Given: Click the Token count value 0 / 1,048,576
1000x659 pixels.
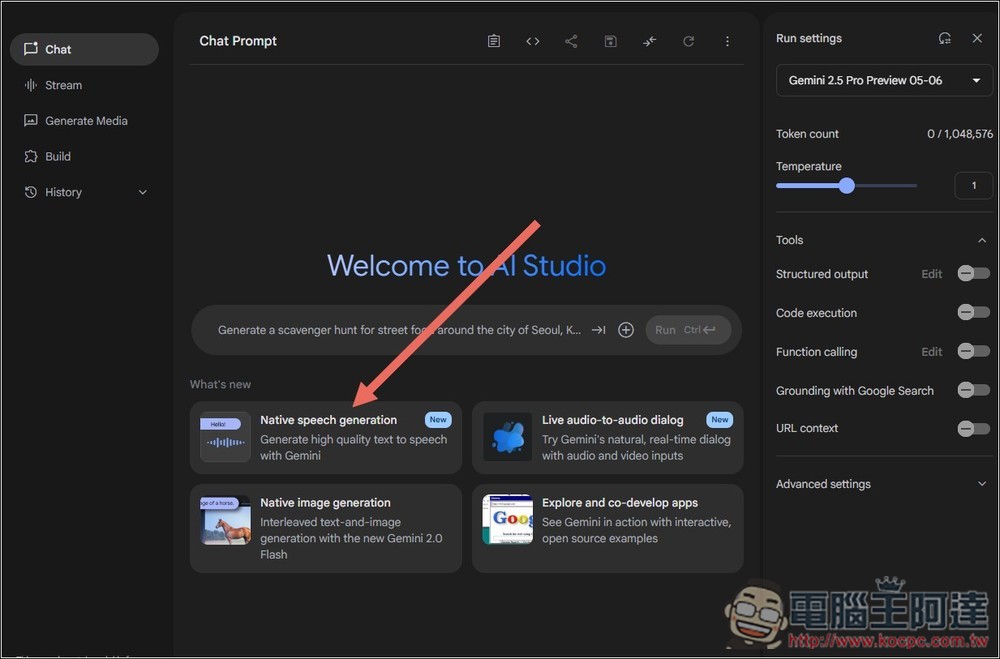Looking at the screenshot, I should click(960, 134).
